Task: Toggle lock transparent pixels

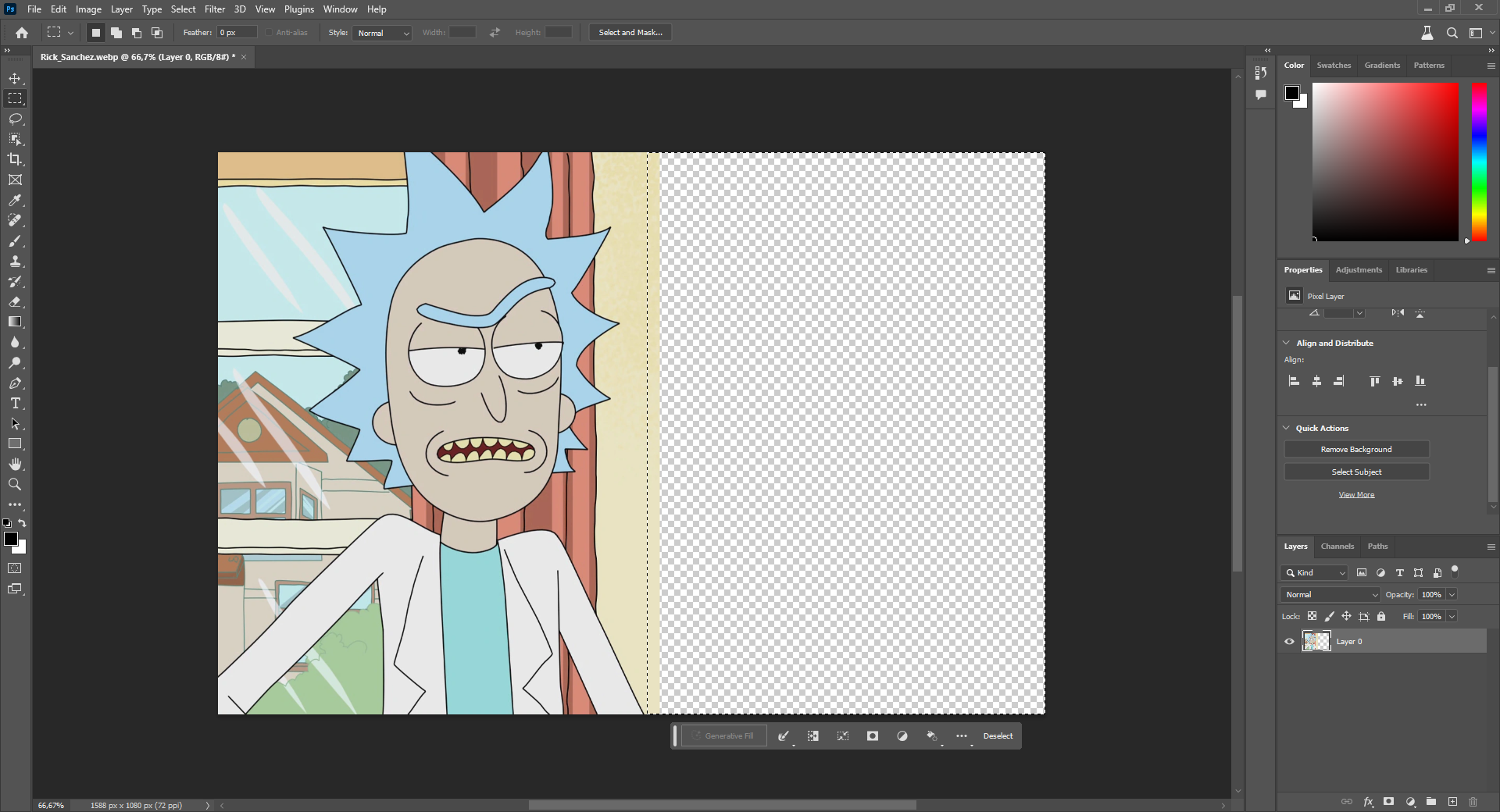Action: pyautogui.click(x=1312, y=616)
